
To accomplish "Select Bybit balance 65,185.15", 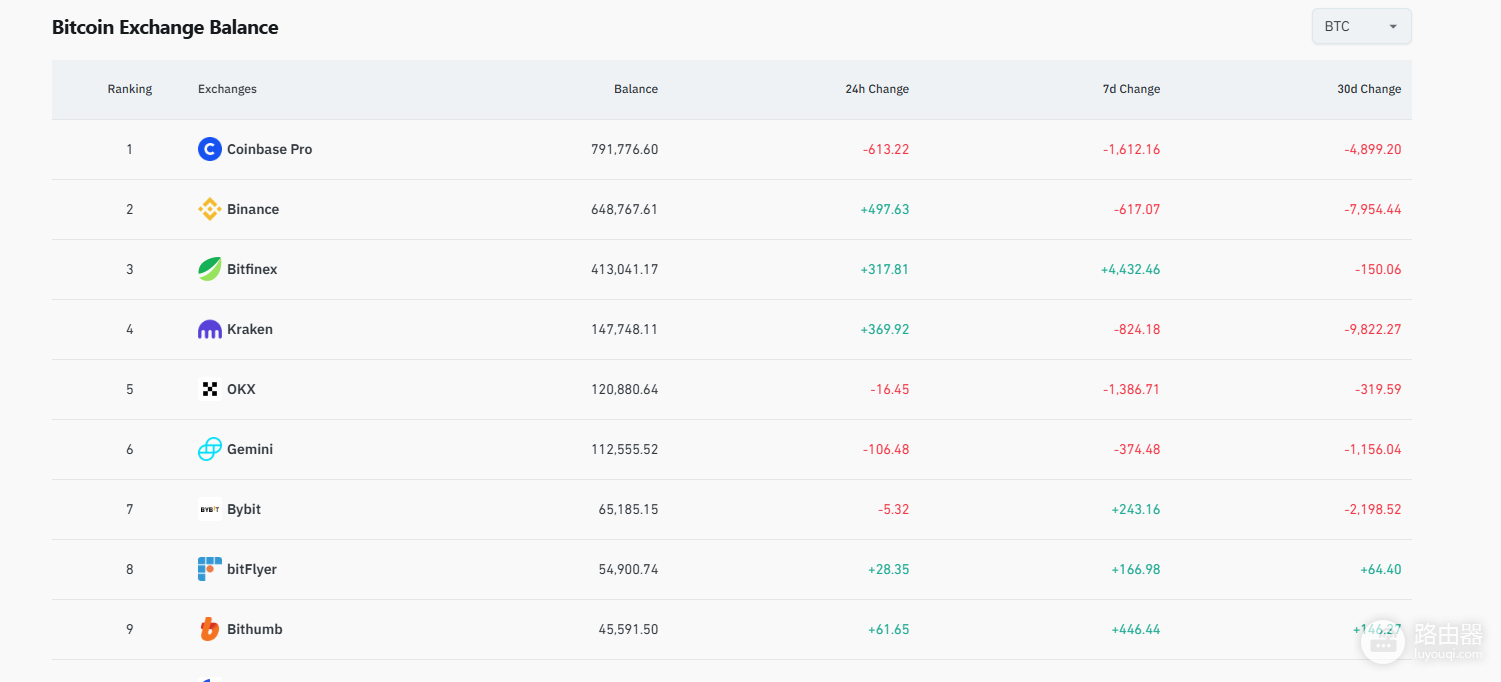I will pos(629,509).
